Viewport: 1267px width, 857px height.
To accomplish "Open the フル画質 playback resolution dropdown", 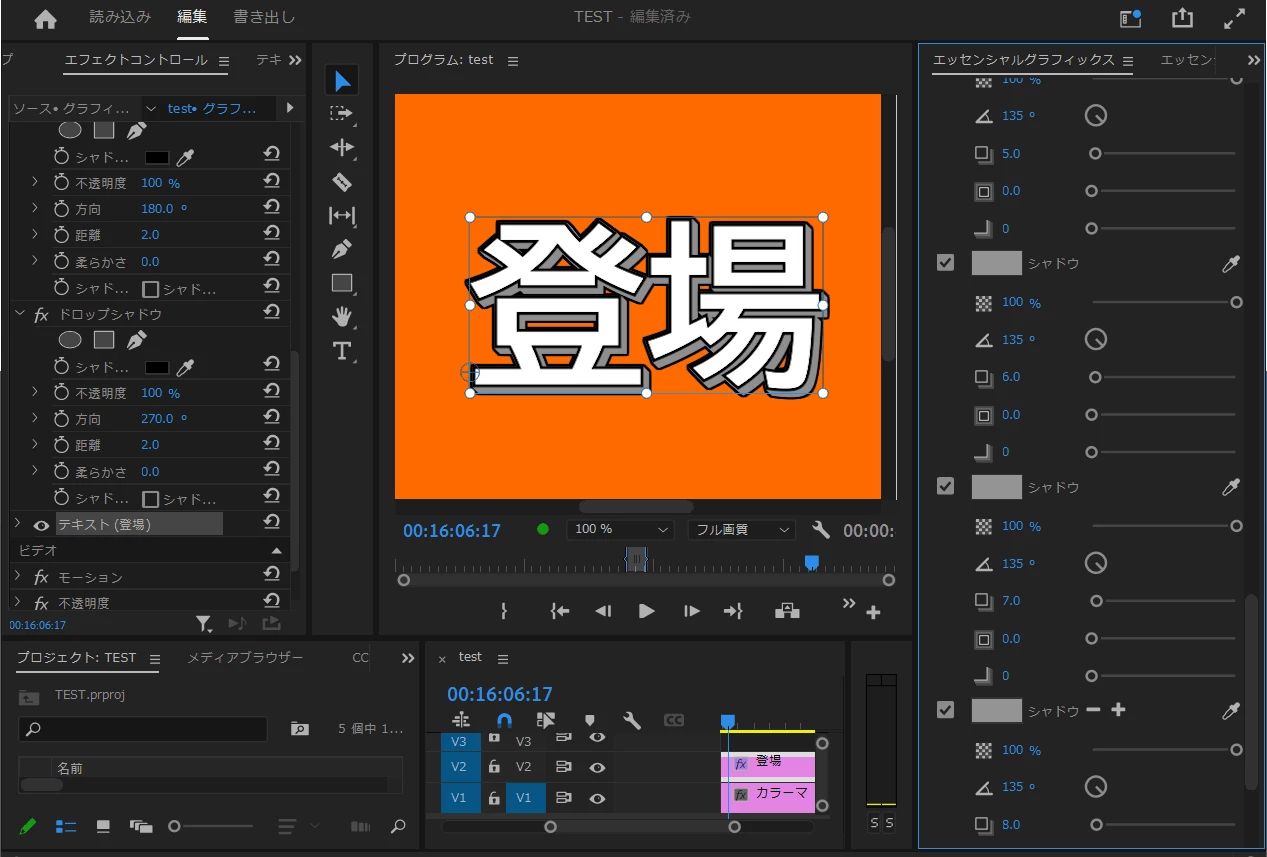I will 741,529.
